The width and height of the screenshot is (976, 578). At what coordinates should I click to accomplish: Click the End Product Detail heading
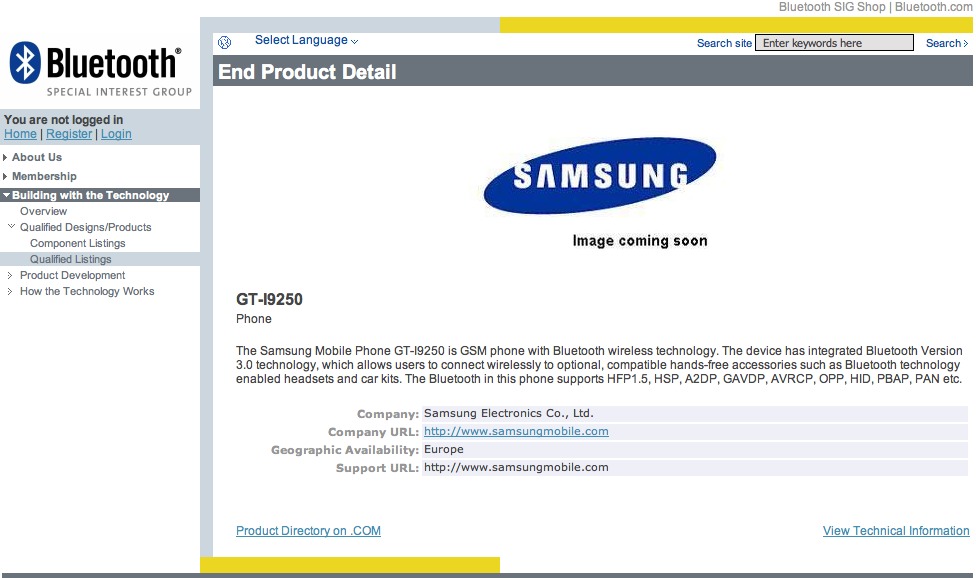(x=307, y=72)
